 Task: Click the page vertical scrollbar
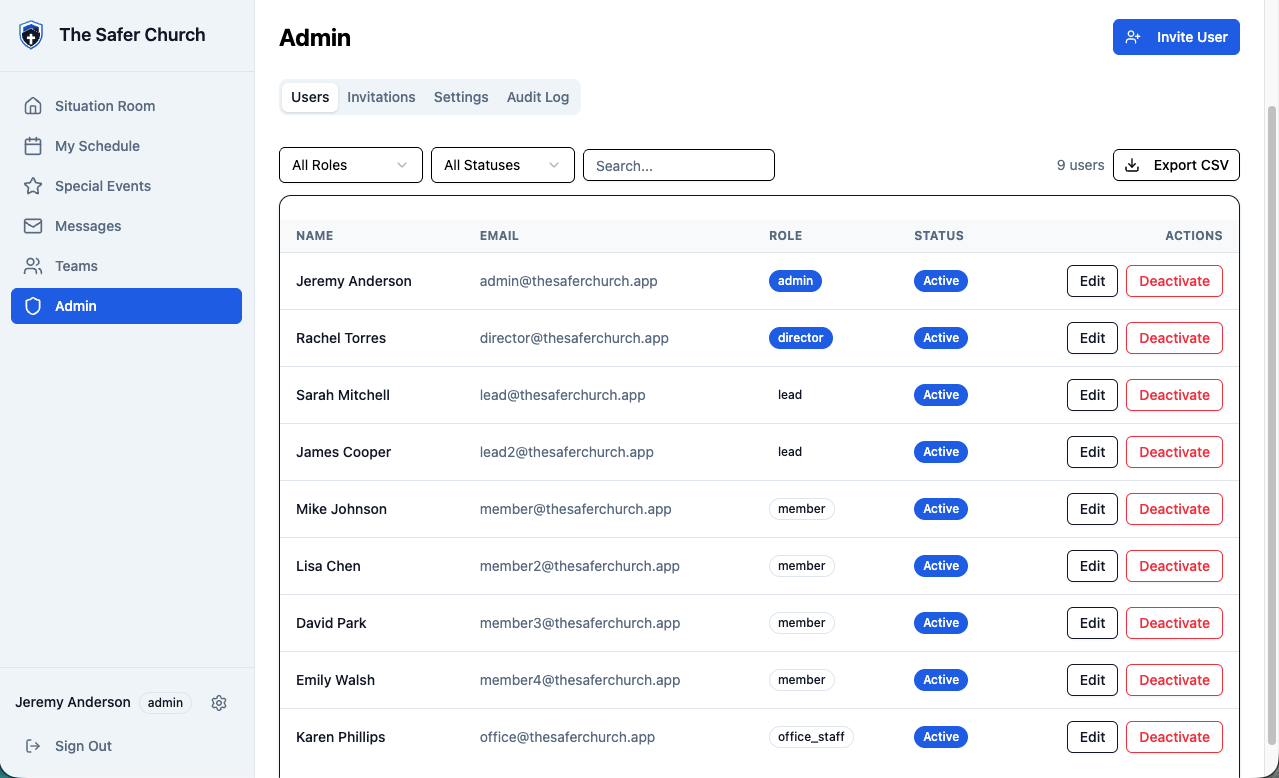1272,424
